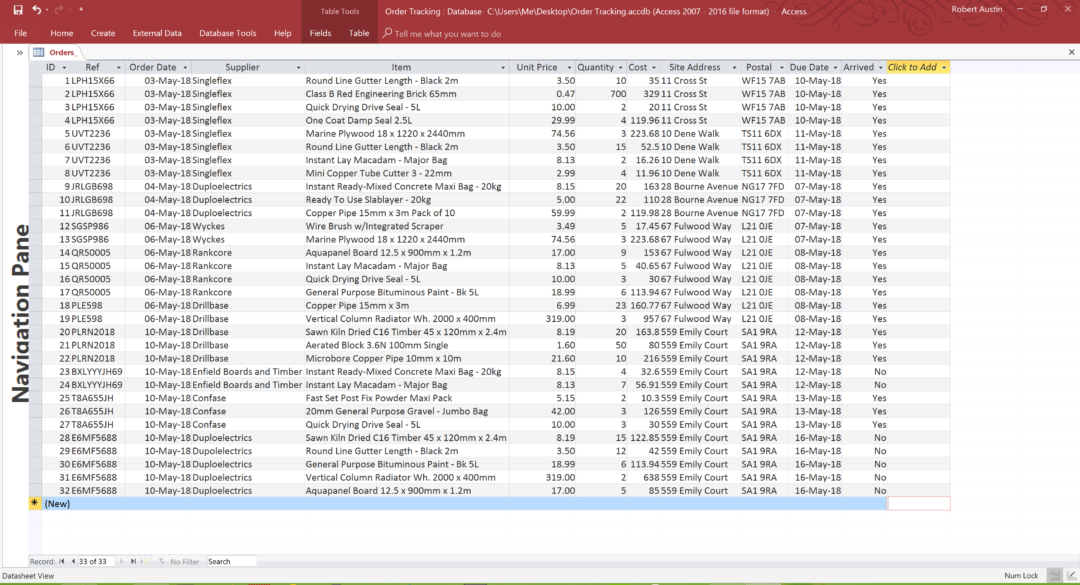Click the vertical Navigation Pane bar
The image size is (1080, 585).
tap(21, 313)
